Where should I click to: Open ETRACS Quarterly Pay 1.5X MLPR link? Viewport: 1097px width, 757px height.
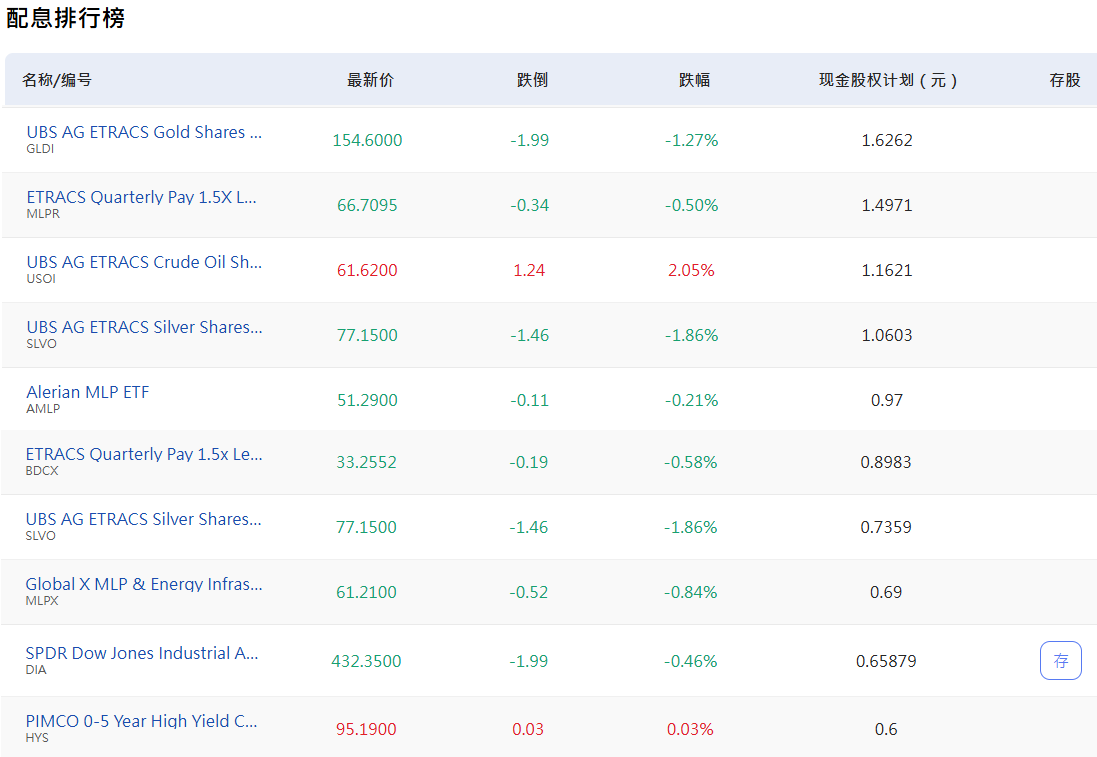[141, 197]
